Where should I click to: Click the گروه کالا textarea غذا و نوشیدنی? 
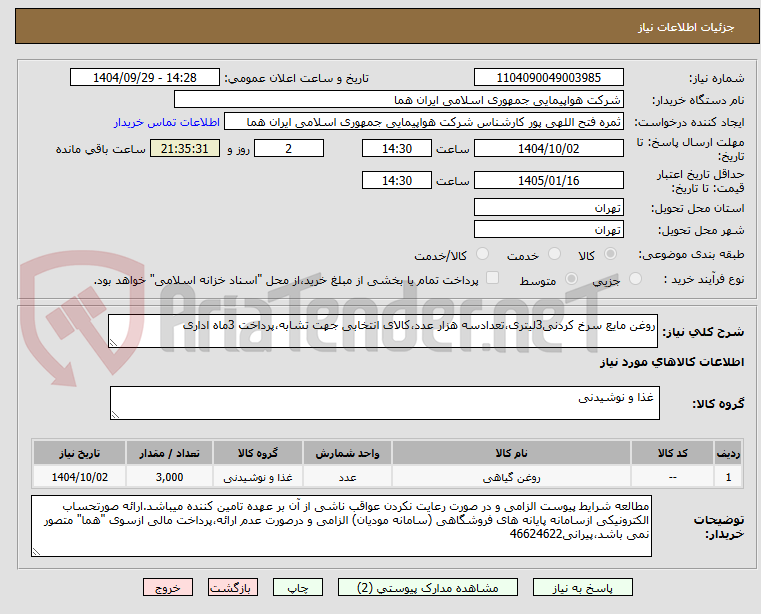384,403
